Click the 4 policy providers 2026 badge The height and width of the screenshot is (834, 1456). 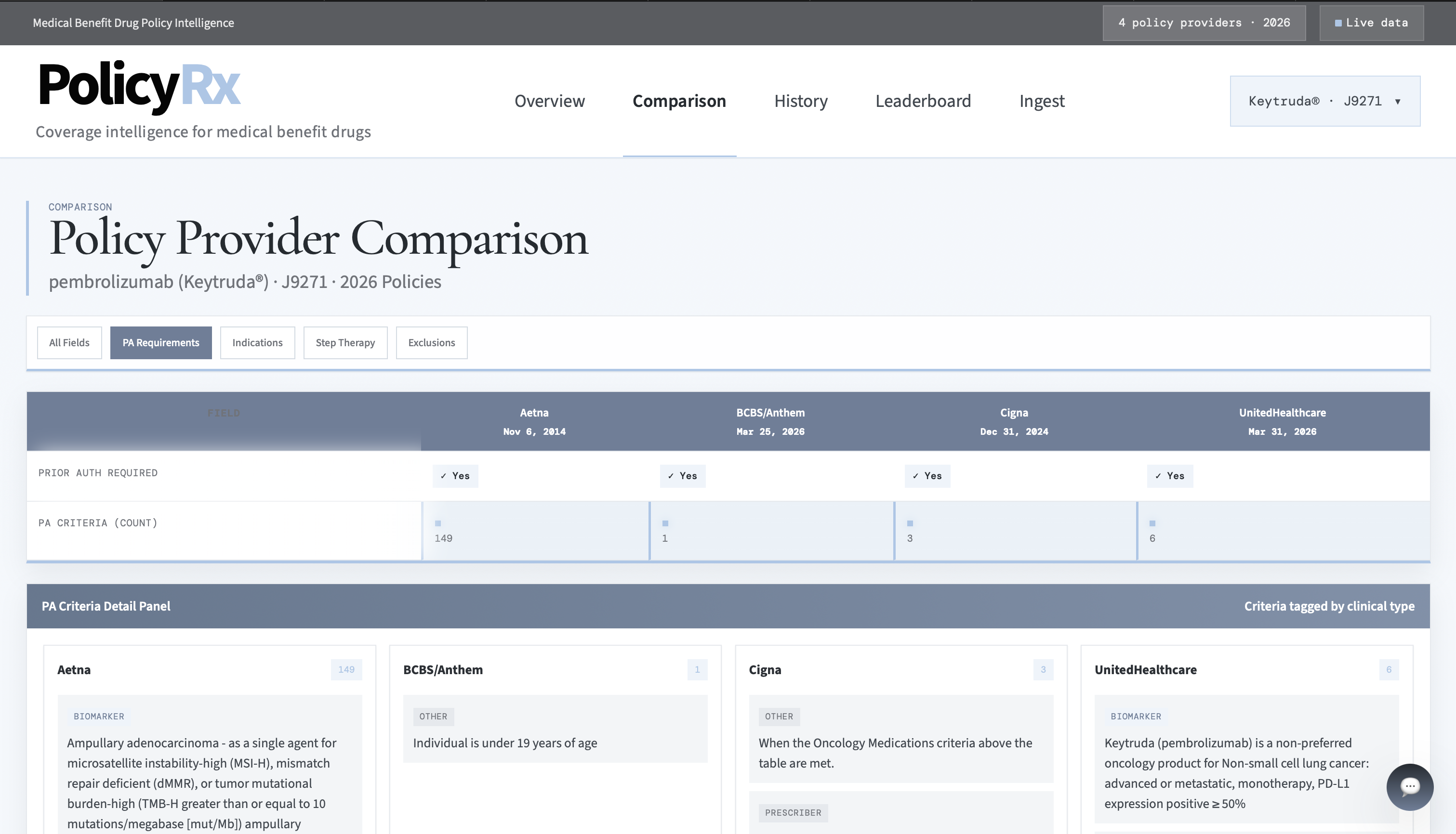(x=1204, y=23)
